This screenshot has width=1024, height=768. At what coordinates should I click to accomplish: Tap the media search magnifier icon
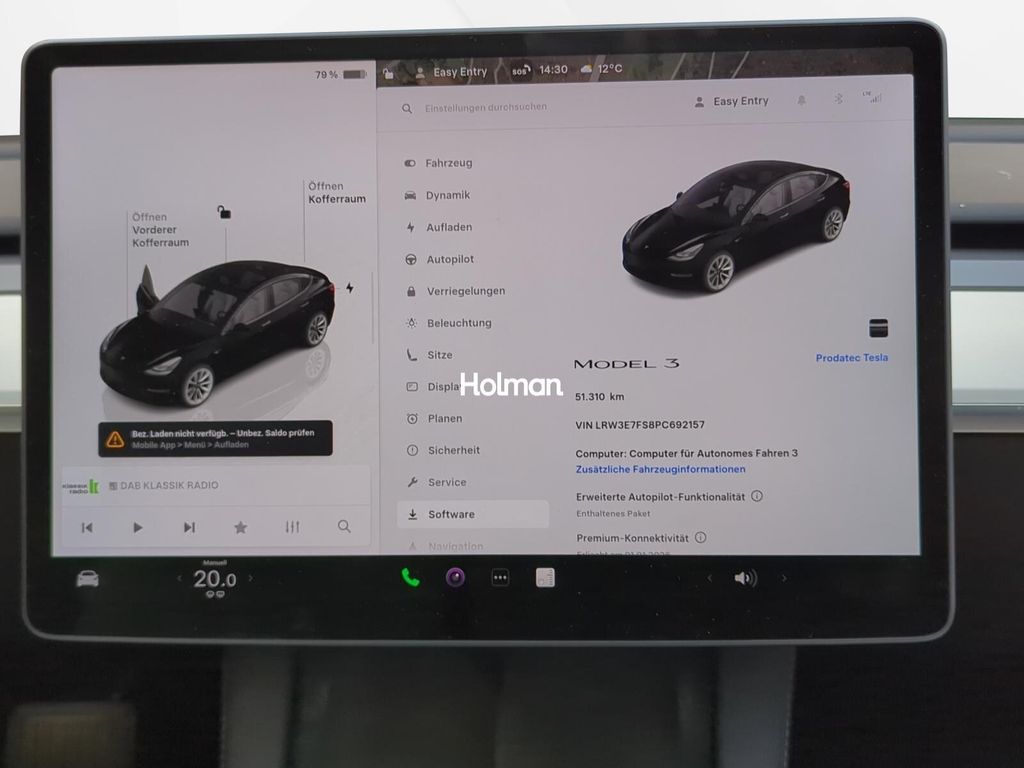pyautogui.click(x=344, y=526)
